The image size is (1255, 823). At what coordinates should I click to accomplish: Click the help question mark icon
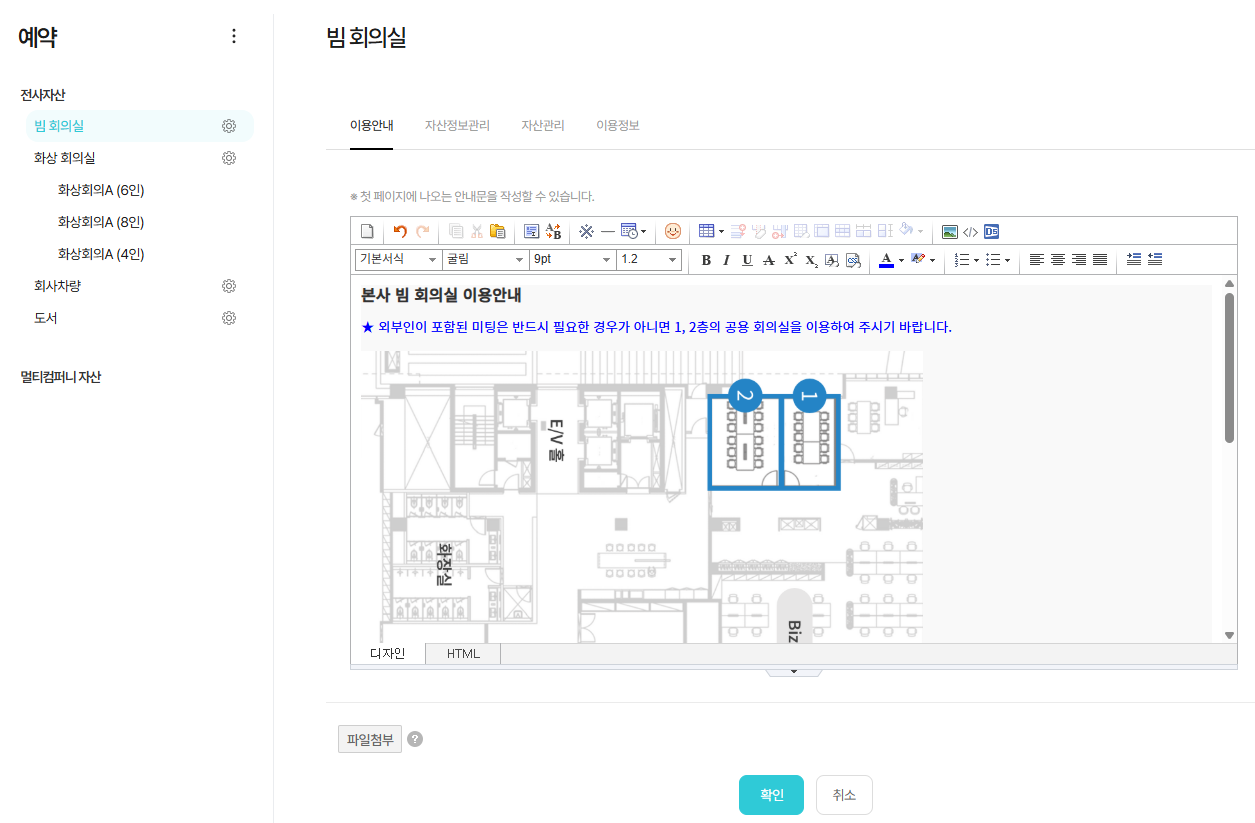coord(415,740)
